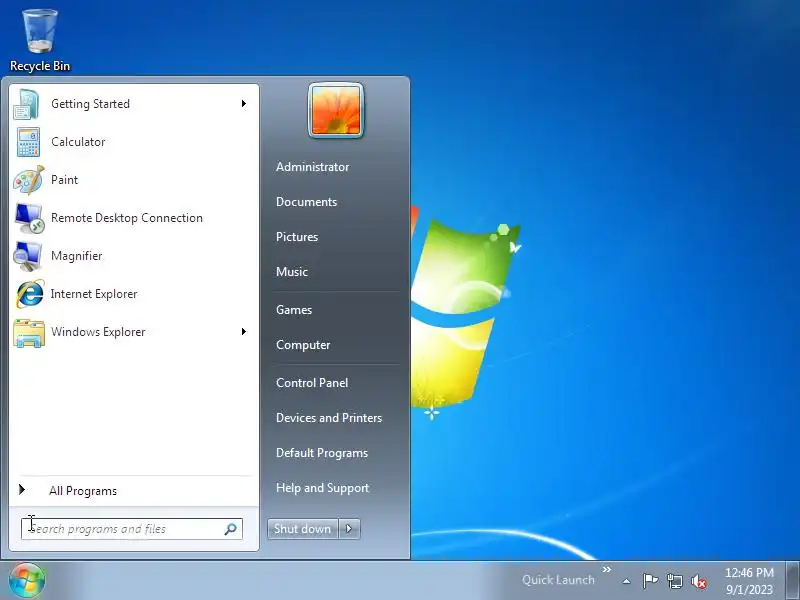Click the user account picture

coord(336,110)
